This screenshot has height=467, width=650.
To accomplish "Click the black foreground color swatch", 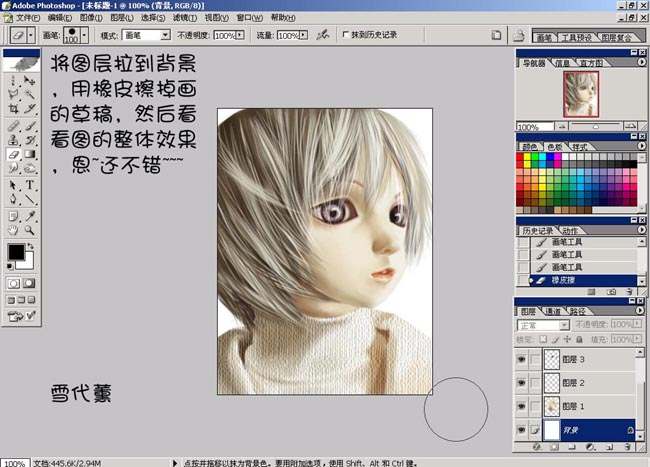I will pyautogui.click(x=17, y=253).
